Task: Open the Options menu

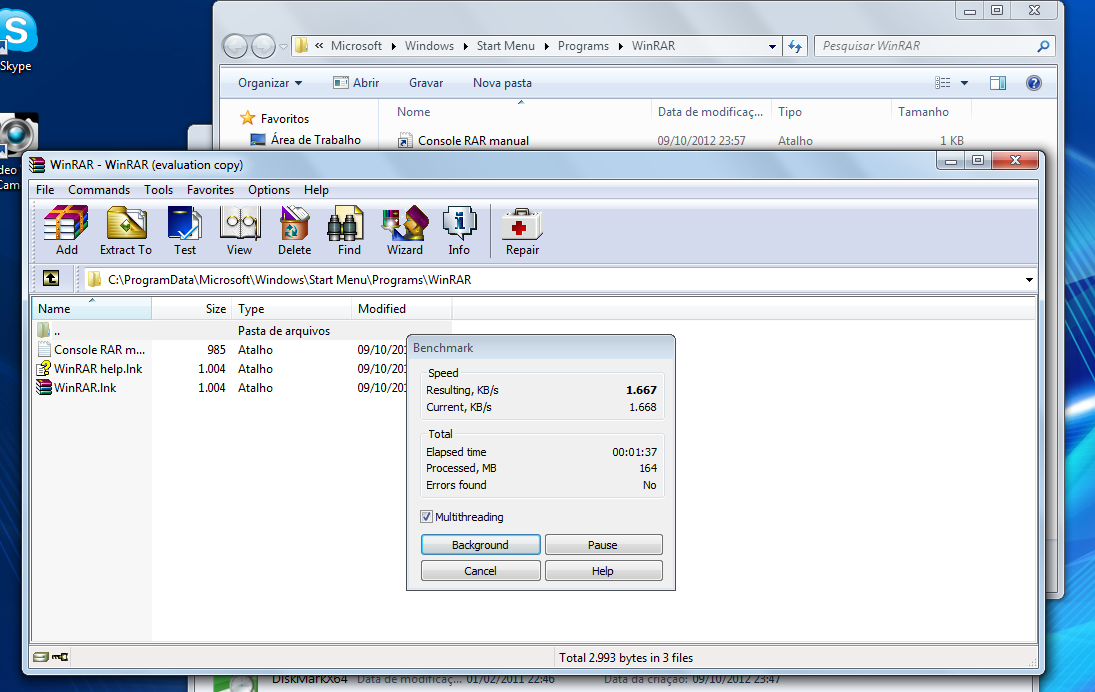Action: pyautogui.click(x=269, y=190)
